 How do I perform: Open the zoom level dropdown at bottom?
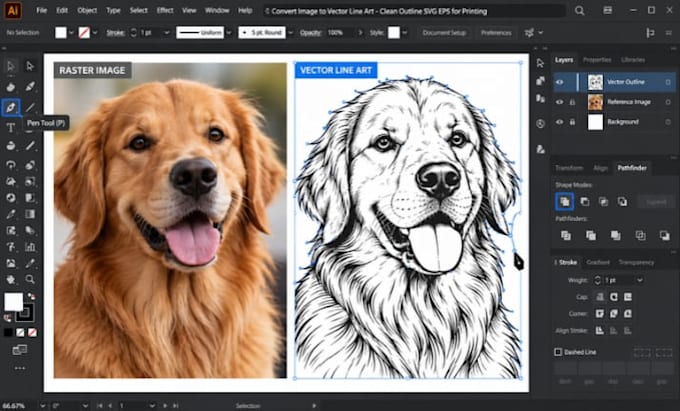[42, 406]
